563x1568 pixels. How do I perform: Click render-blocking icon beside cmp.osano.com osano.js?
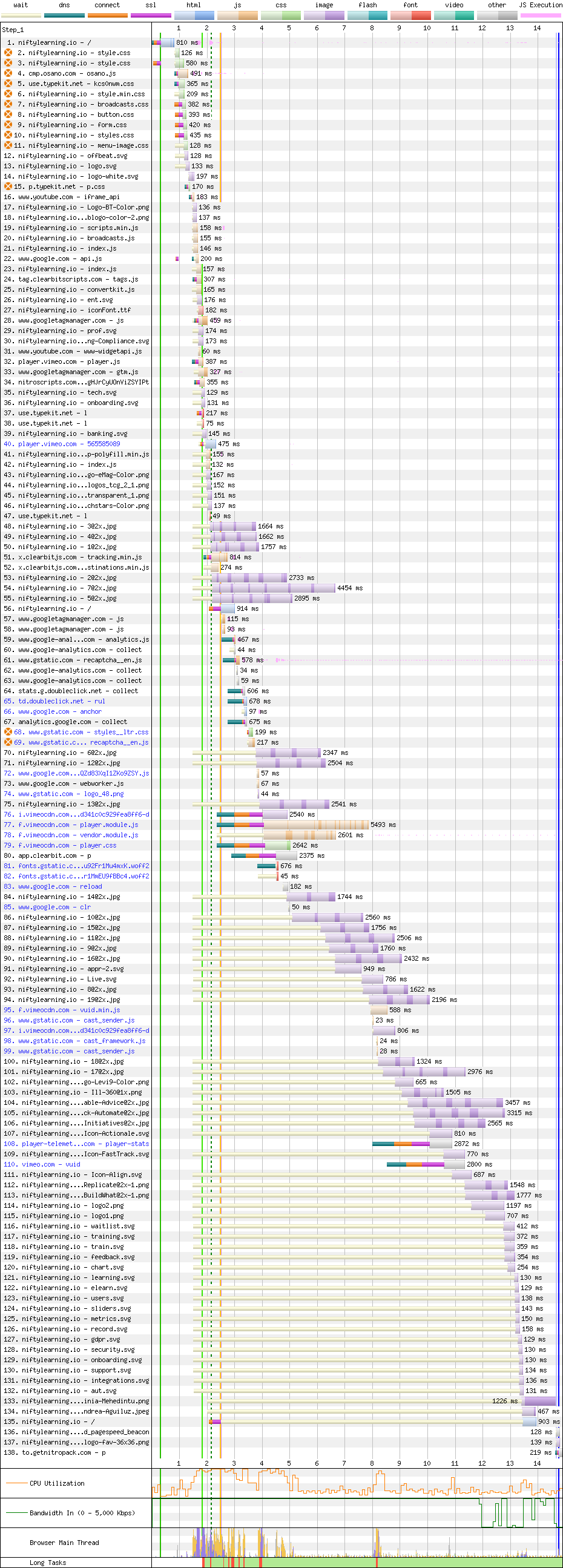tap(8, 73)
